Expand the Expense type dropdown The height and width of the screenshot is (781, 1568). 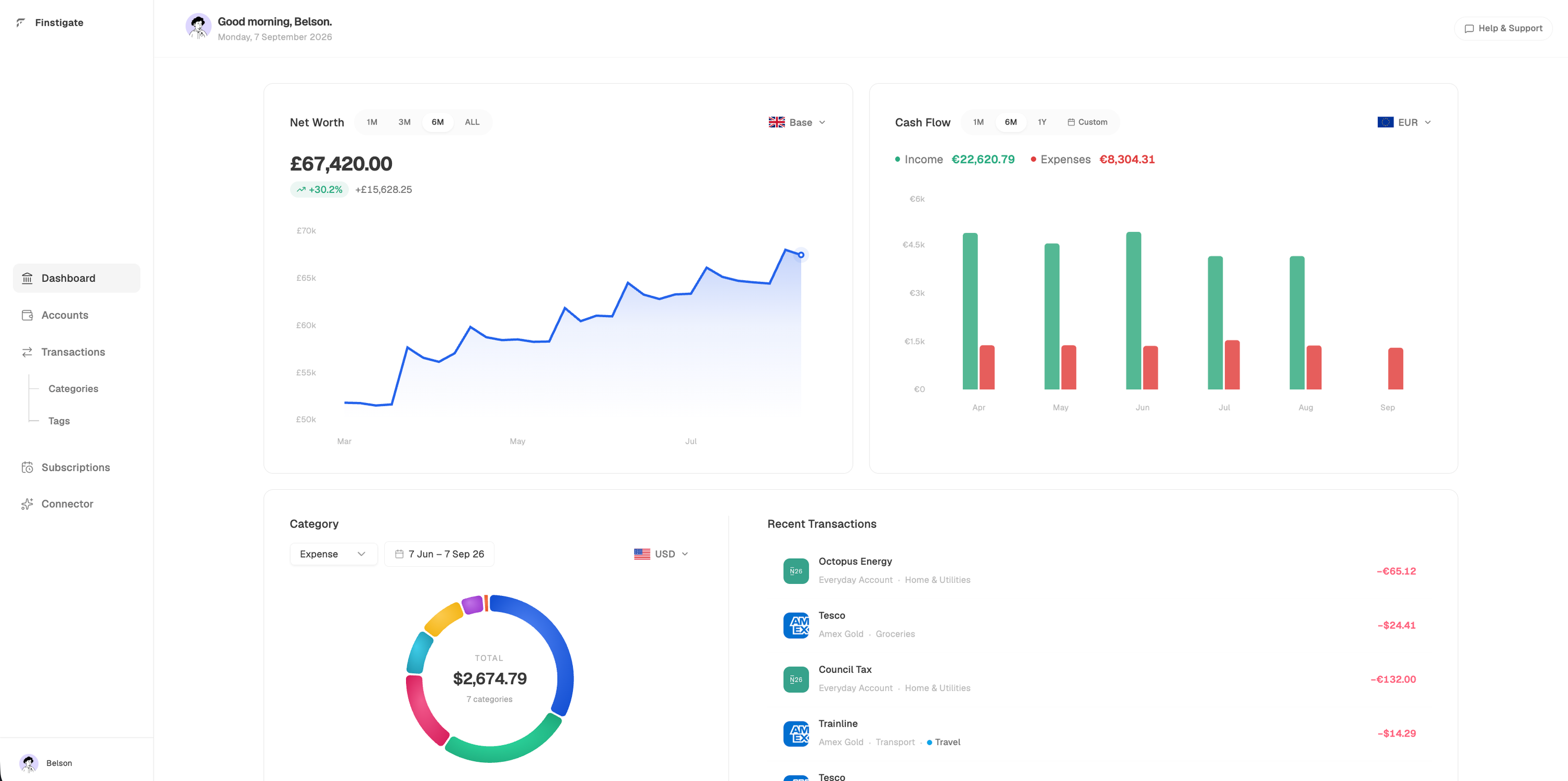(333, 554)
